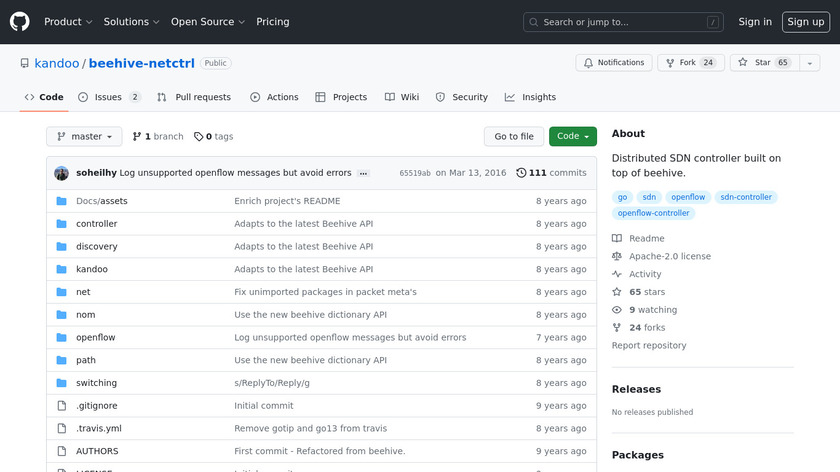Click soheilhy's avatar thumbnail

(x=61, y=173)
